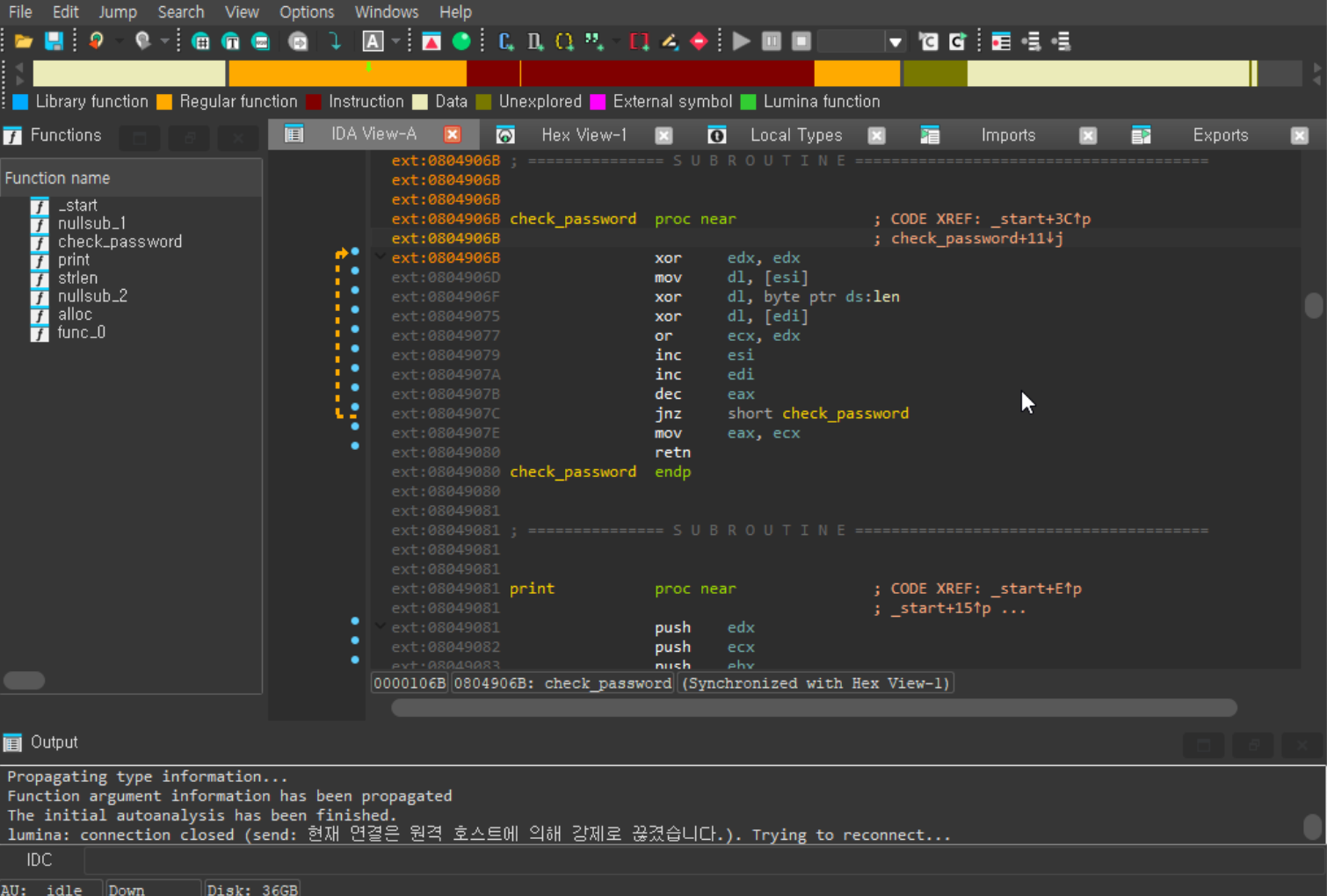Click the Save database floppy icon
1327x896 pixels.
coord(54,41)
